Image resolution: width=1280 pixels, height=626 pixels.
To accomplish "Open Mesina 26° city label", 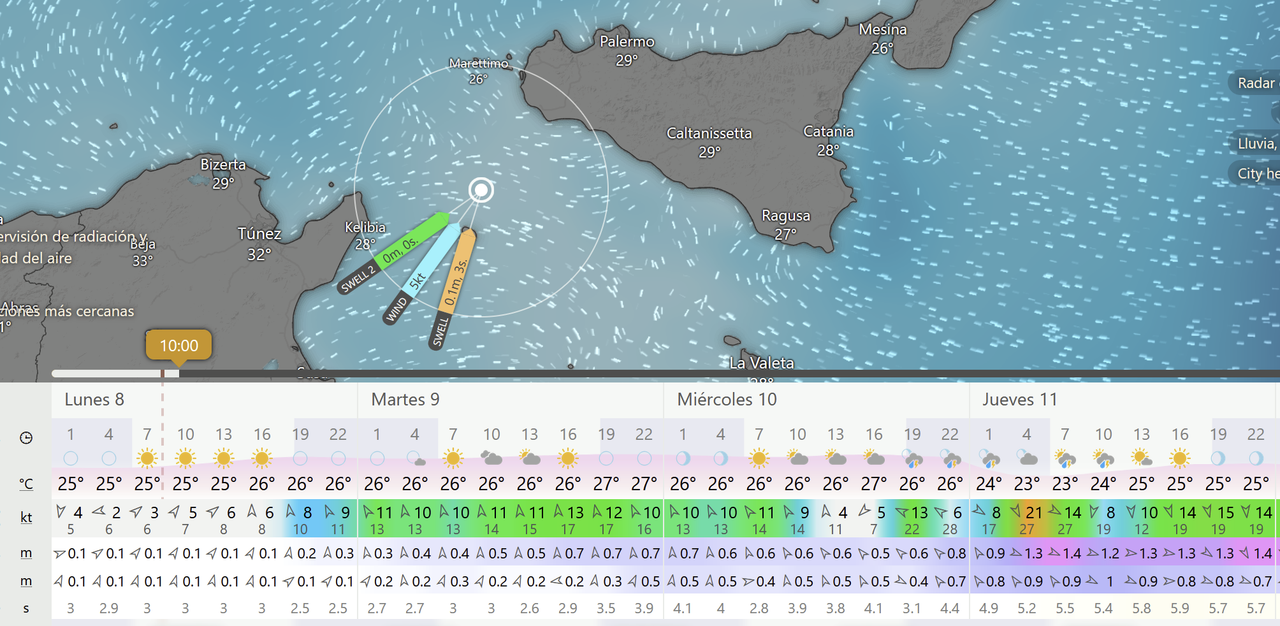I will point(883,39).
